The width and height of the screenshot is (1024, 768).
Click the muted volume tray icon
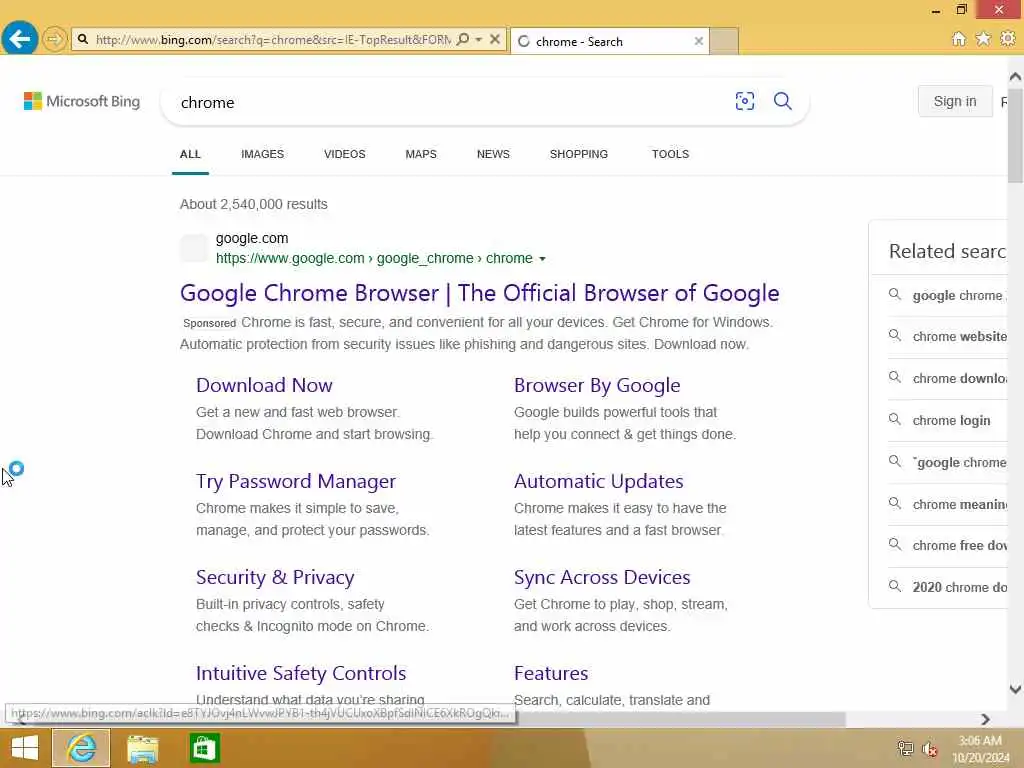(930, 749)
